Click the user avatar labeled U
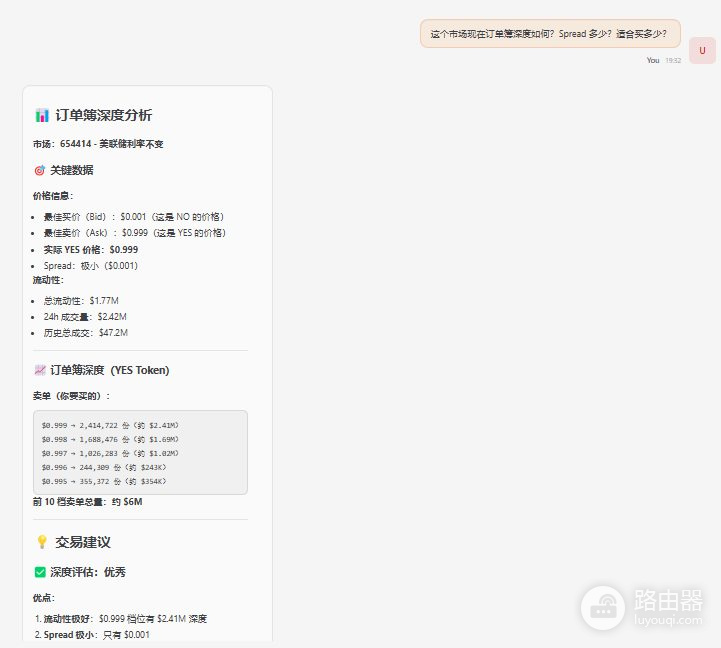This screenshot has width=721, height=648. point(702,51)
